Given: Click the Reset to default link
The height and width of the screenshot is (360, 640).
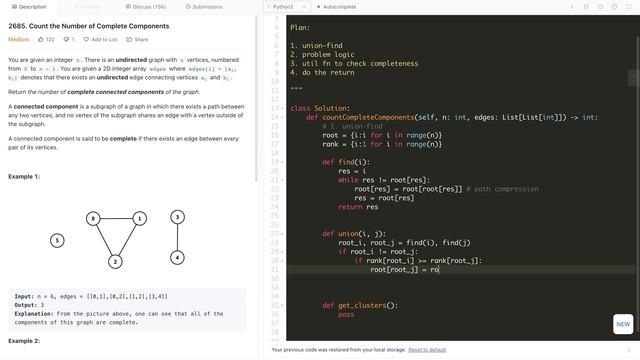Looking at the screenshot, I should [x=427, y=350].
